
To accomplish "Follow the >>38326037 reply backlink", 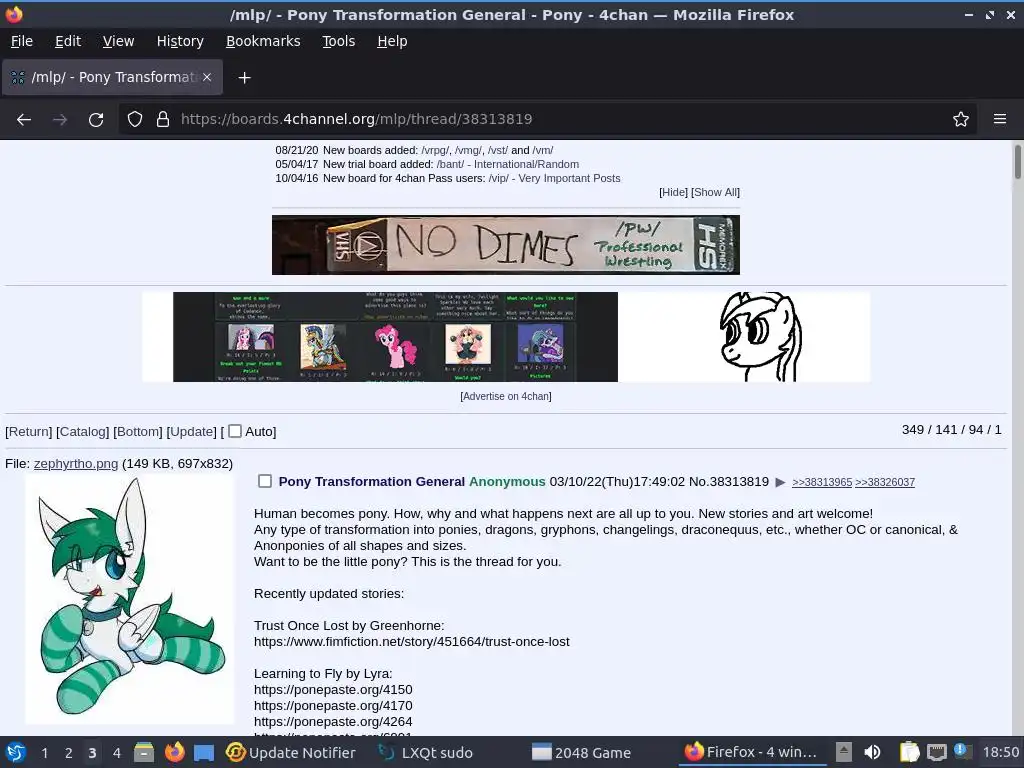I will tap(885, 483).
